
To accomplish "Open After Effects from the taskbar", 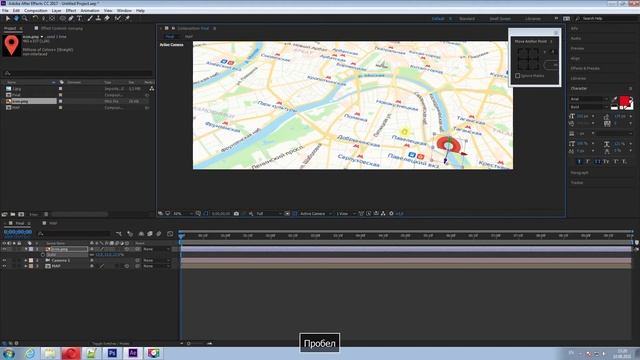I will [x=133, y=353].
